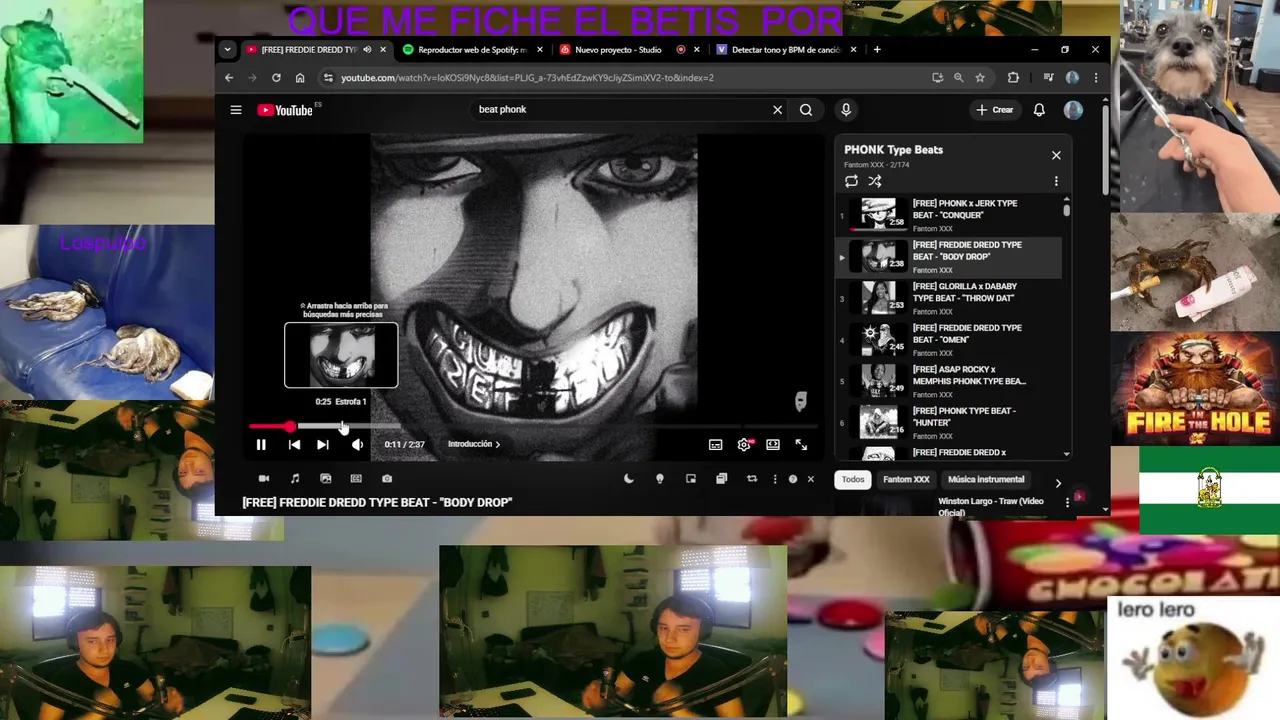Image resolution: width=1280 pixels, height=720 pixels.
Task: Open a new browser tab
Action: tap(877, 49)
